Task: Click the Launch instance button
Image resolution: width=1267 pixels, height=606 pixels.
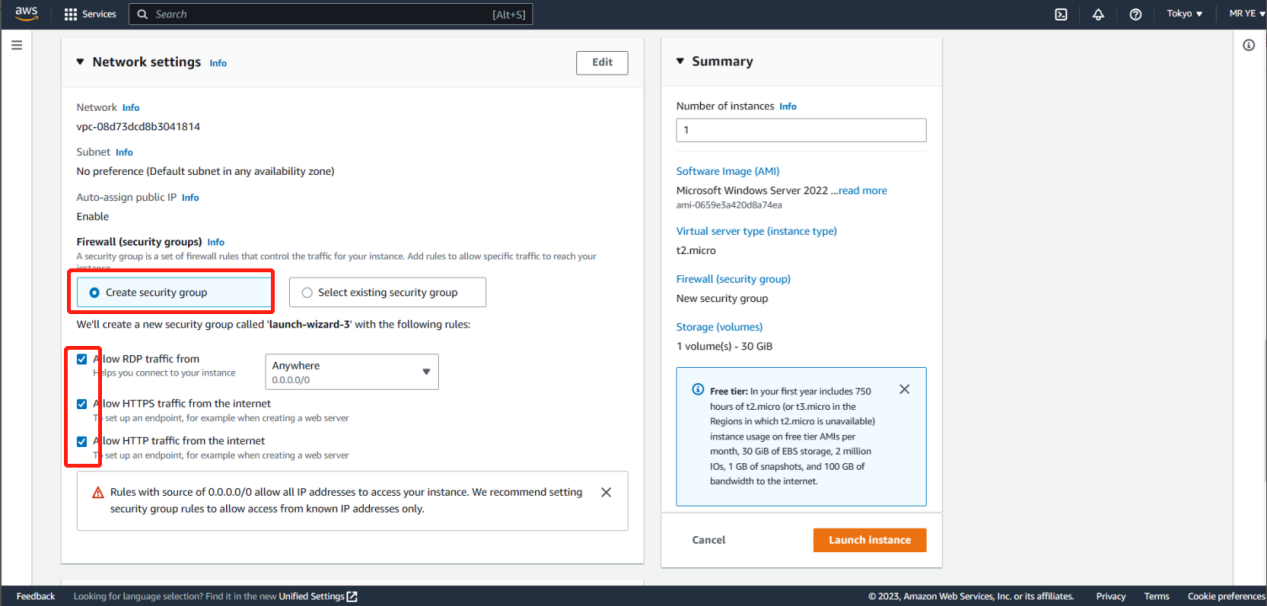Action: 869,540
